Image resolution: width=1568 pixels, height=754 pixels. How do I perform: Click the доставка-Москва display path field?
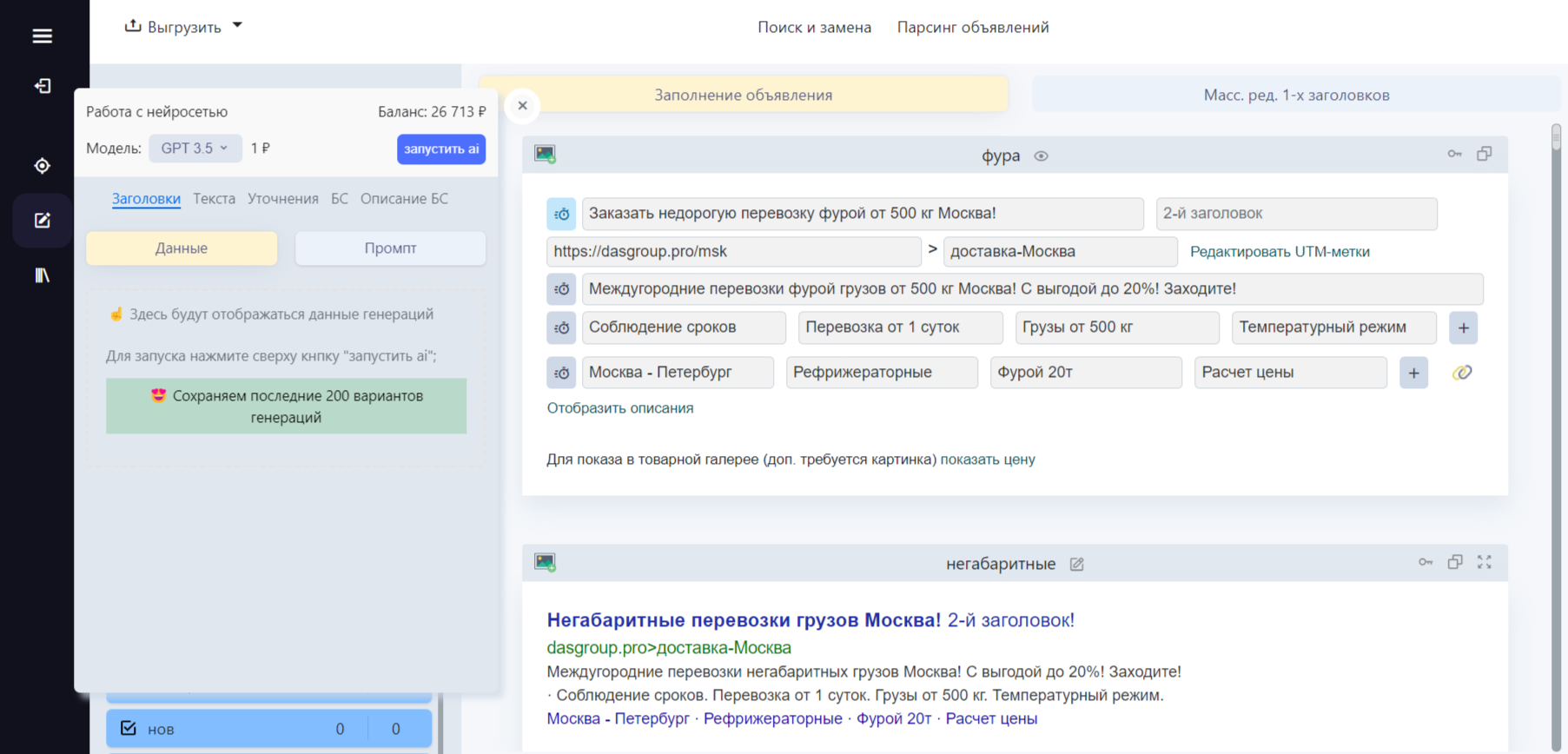pyautogui.click(x=1060, y=252)
